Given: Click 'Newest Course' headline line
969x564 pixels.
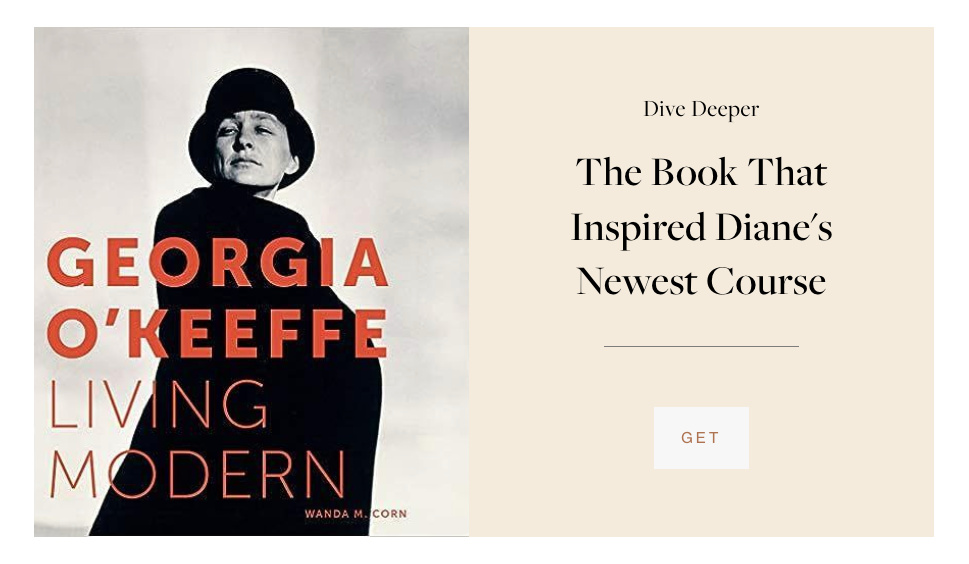Looking at the screenshot, I should 701,282.
